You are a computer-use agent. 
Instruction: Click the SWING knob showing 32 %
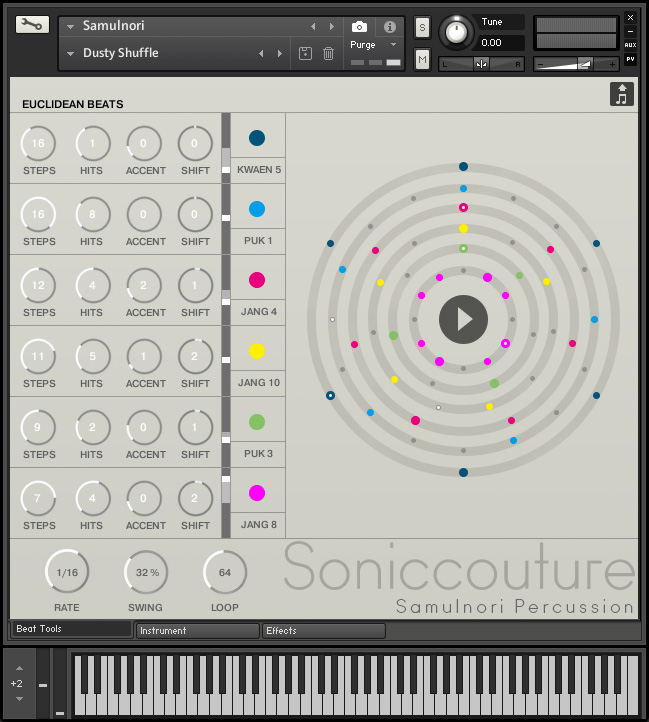[x=146, y=572]
